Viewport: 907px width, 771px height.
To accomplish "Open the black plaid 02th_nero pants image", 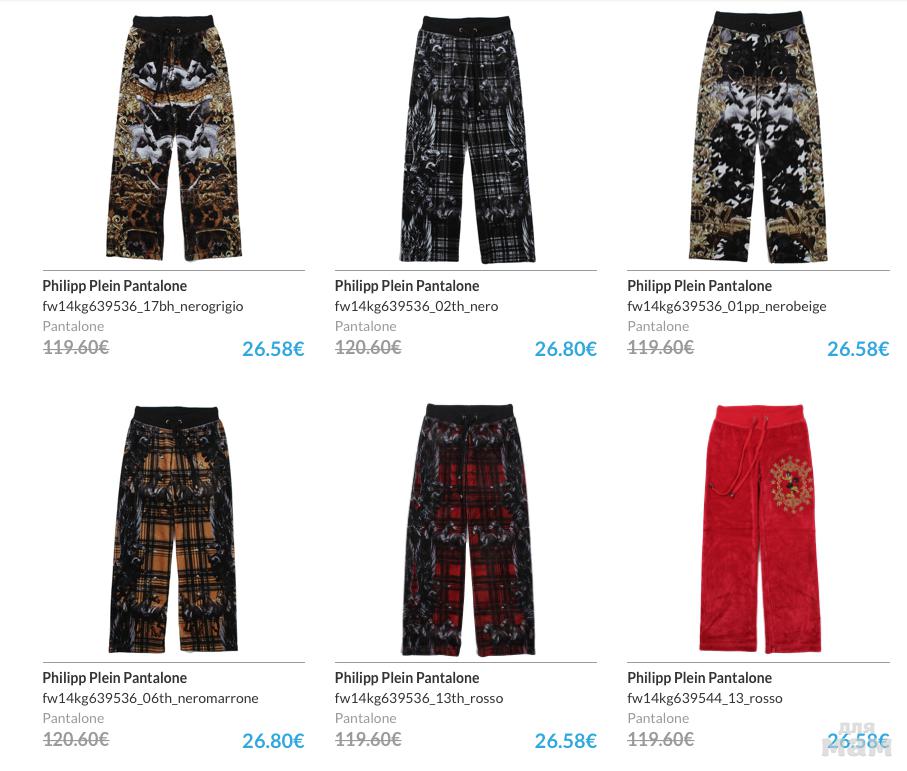I will [466, 139].
